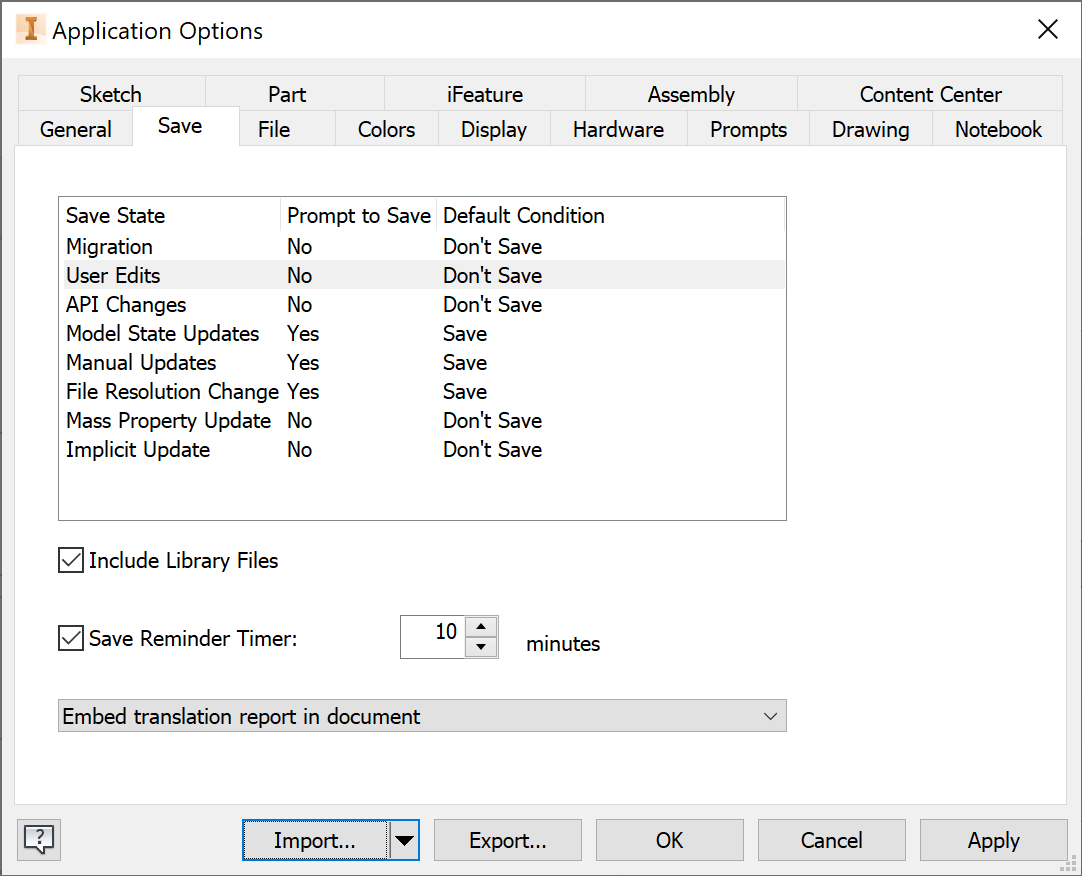
Task: Disable the Save Reminder Timer checkbox
Action: click(x=71, y=638)
